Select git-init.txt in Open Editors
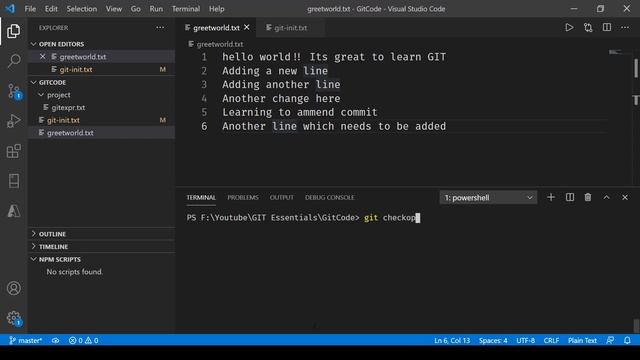This screenshot has height=360, width=640. (x=102, y=69)
